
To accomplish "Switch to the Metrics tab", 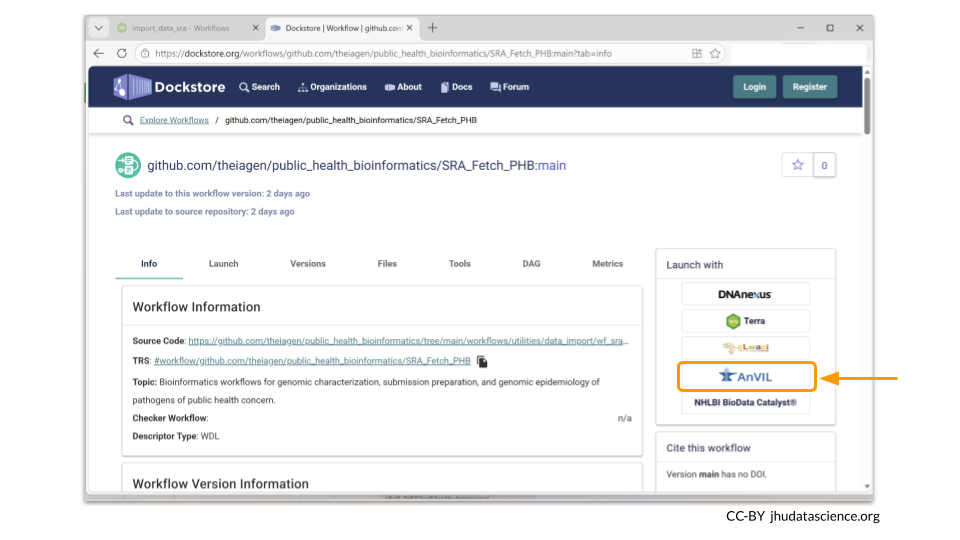I will (x=607, y=264).
